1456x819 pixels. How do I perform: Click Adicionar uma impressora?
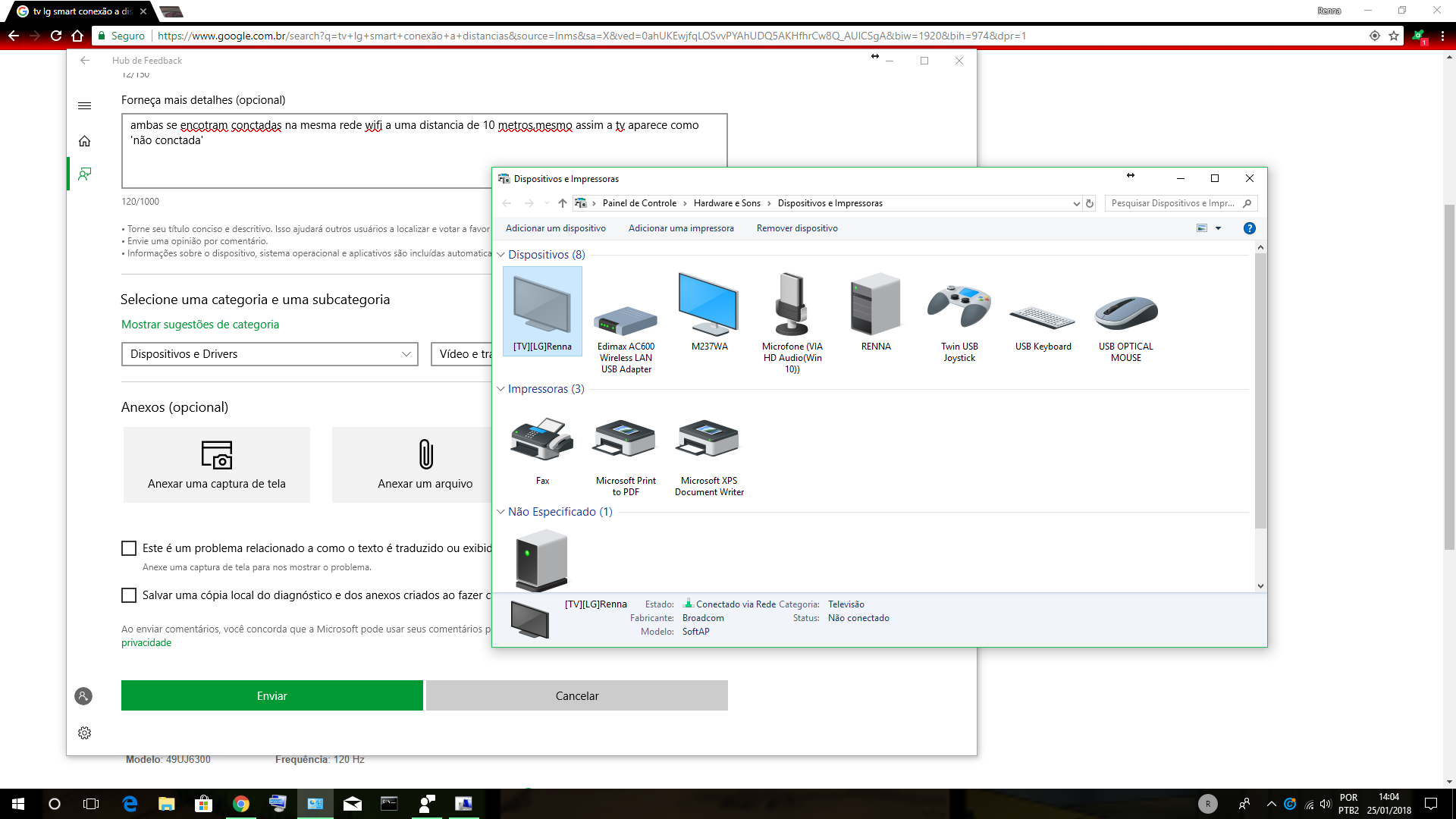(681, 228)
